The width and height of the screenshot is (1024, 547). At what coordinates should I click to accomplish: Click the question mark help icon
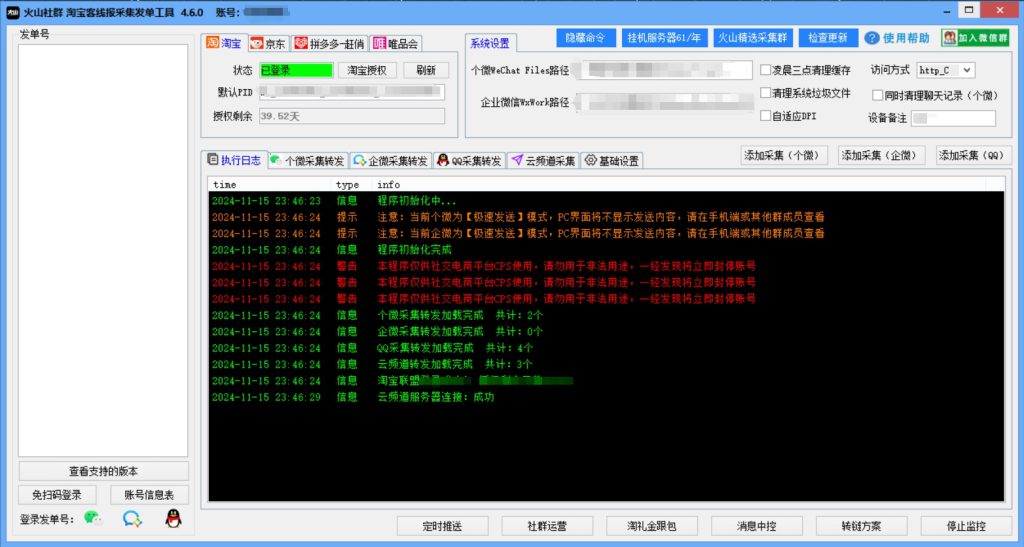coord(871,38)
